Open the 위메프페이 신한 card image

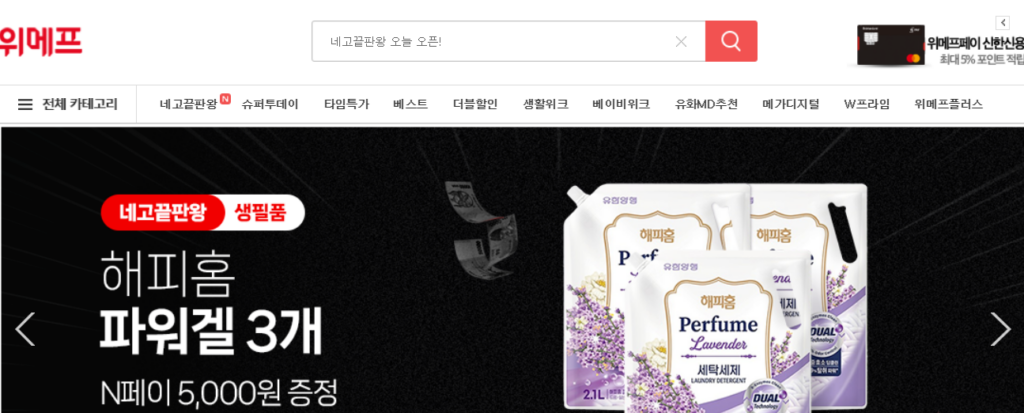tap(890, 45)
